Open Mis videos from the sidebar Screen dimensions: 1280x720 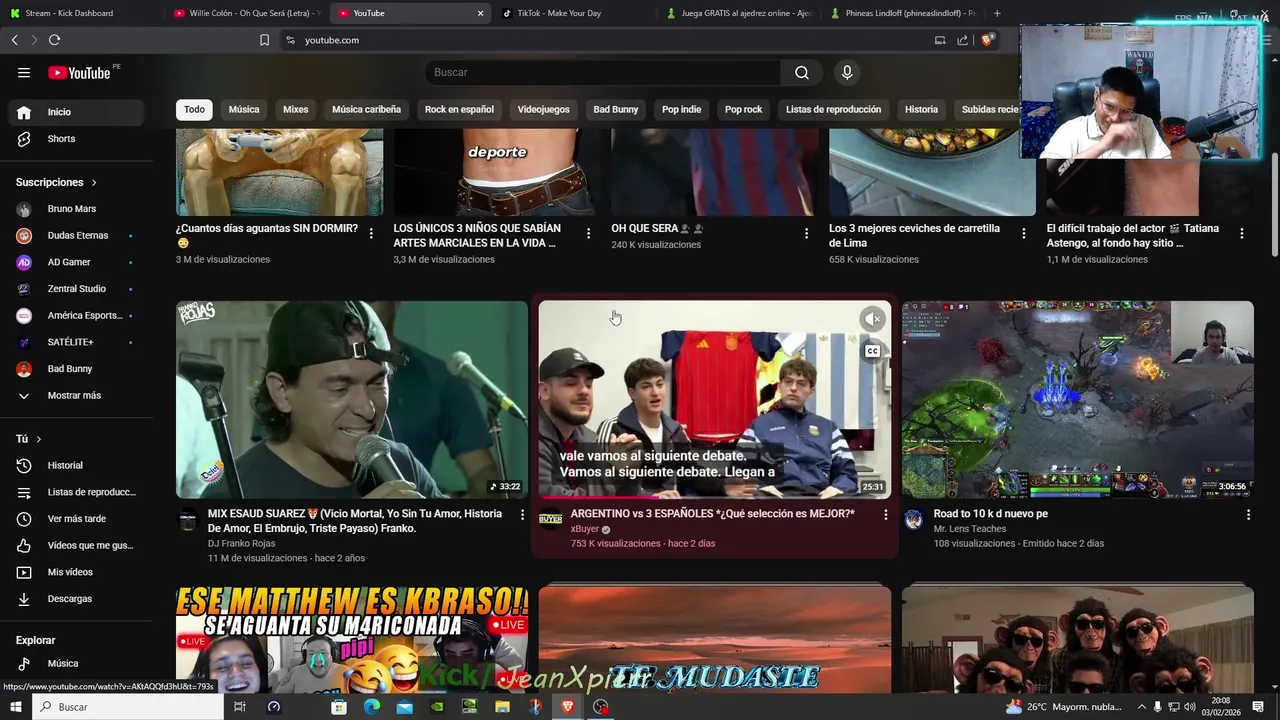[76, 572]
